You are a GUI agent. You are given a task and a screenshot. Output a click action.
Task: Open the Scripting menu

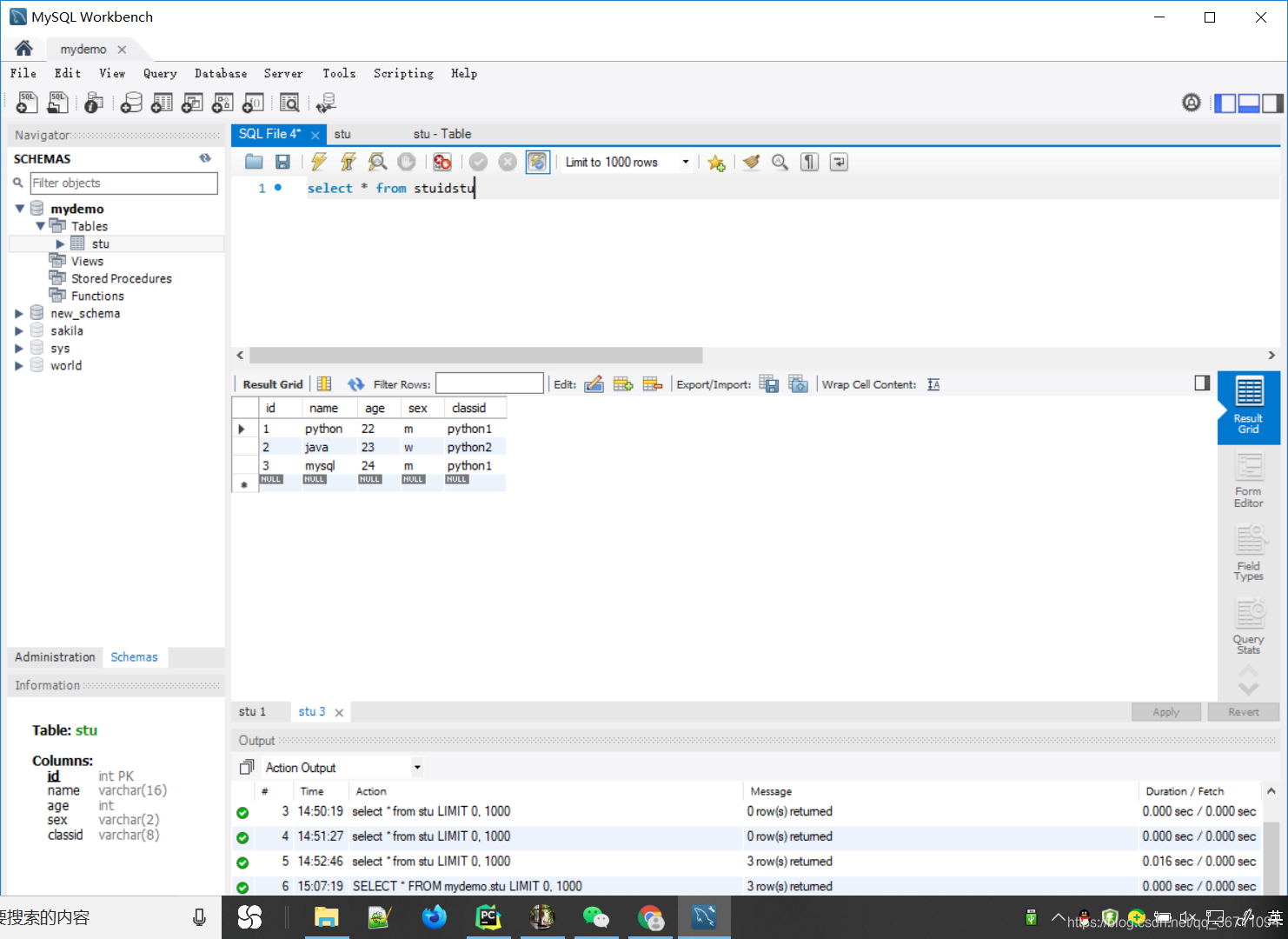(403, 74)
